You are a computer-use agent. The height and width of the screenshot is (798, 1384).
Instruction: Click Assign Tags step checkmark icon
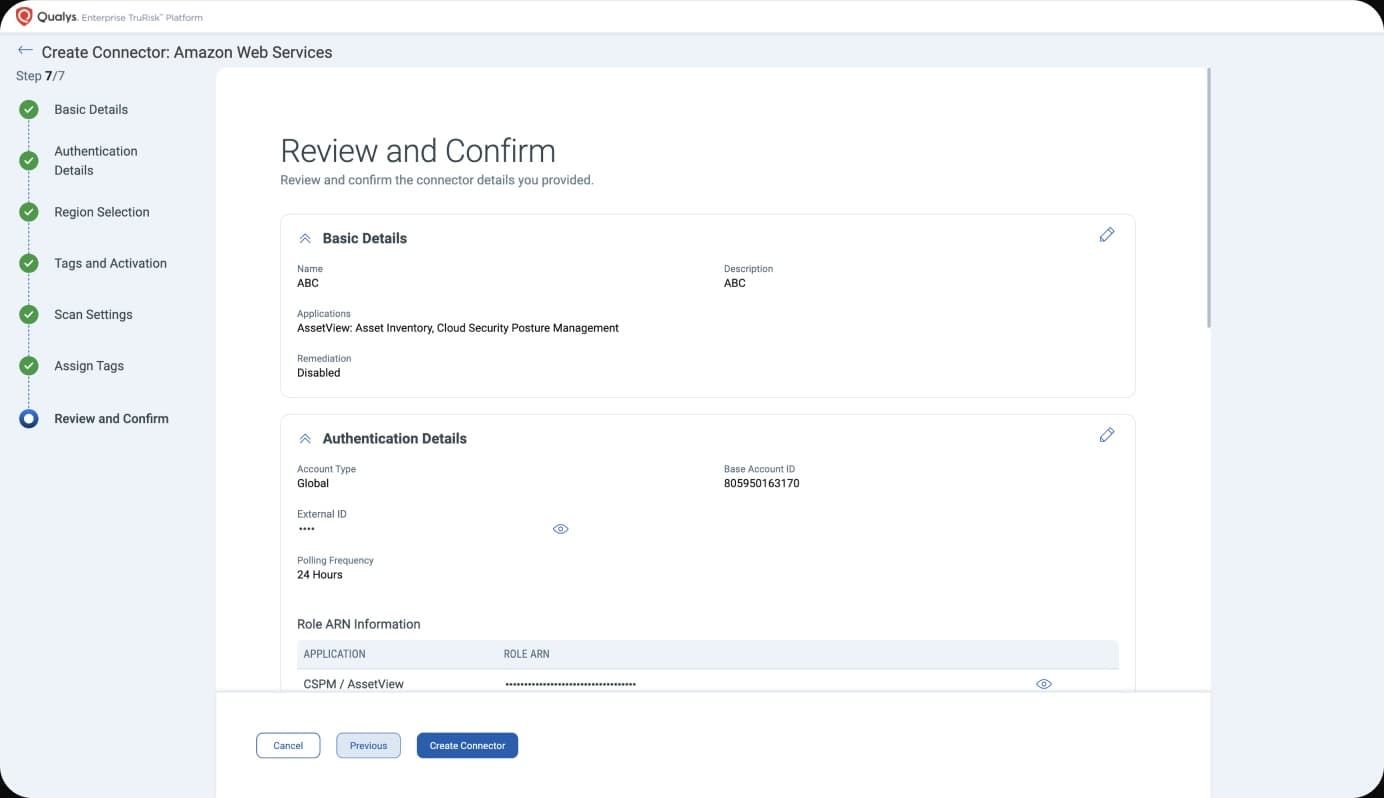pyautogui.click(x=29, y=366)
